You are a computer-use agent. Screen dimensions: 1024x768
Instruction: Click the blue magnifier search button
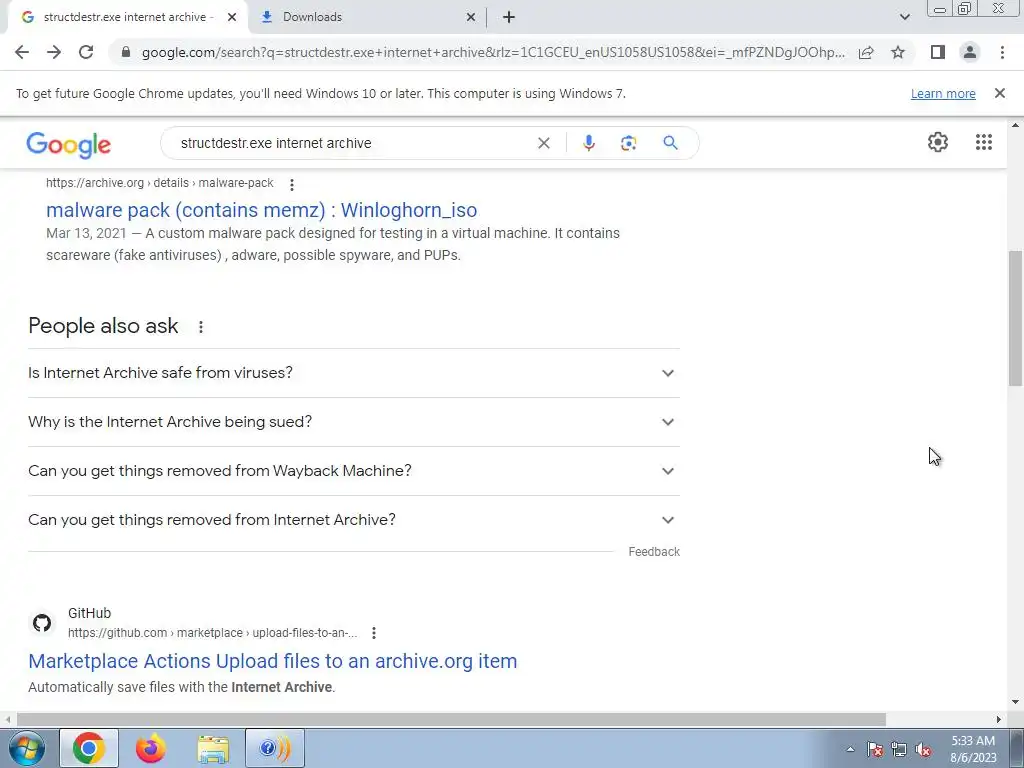point(670,142)
